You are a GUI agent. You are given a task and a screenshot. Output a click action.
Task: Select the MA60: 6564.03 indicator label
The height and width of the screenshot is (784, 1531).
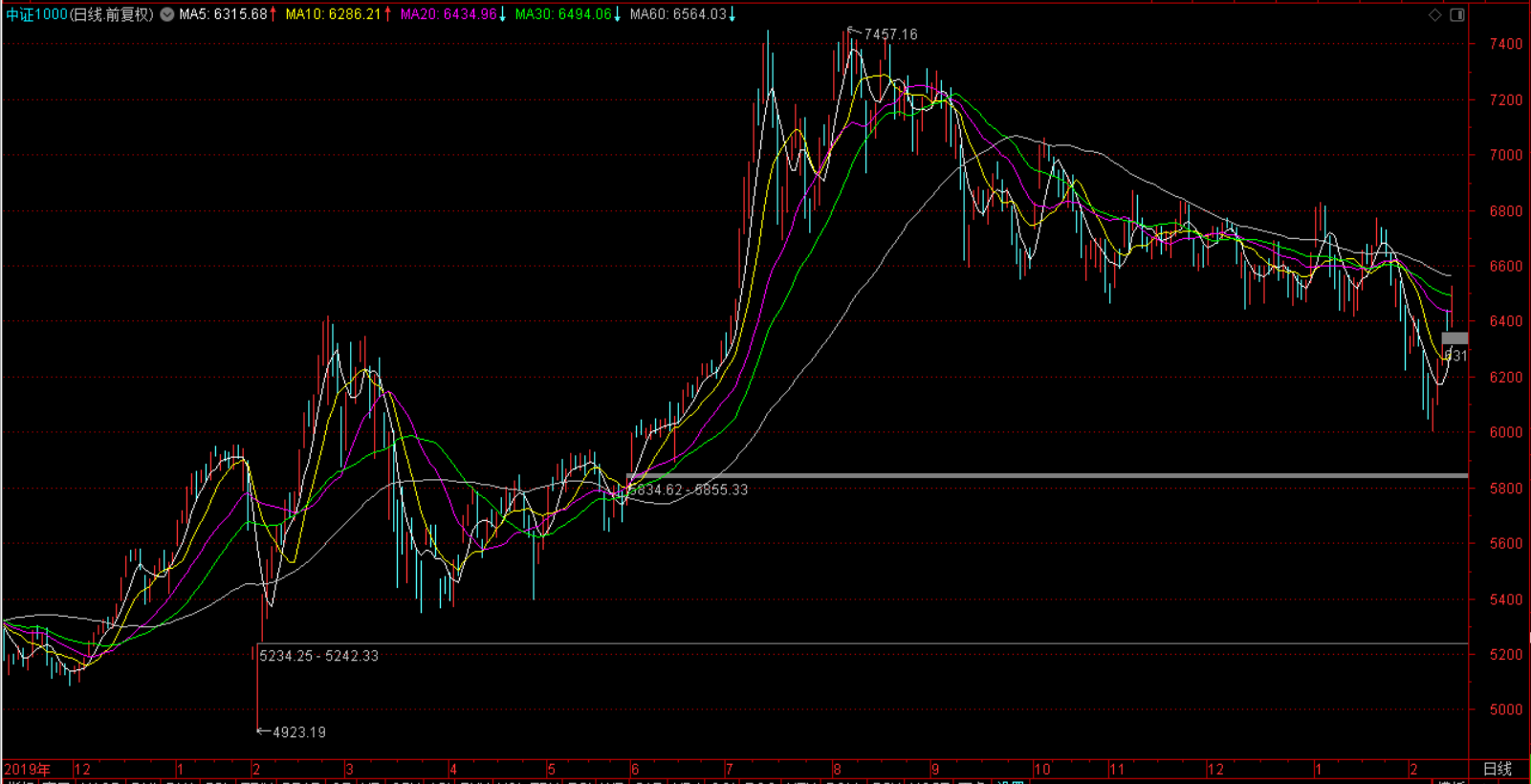pyautogui.click(x=683, y=14)
